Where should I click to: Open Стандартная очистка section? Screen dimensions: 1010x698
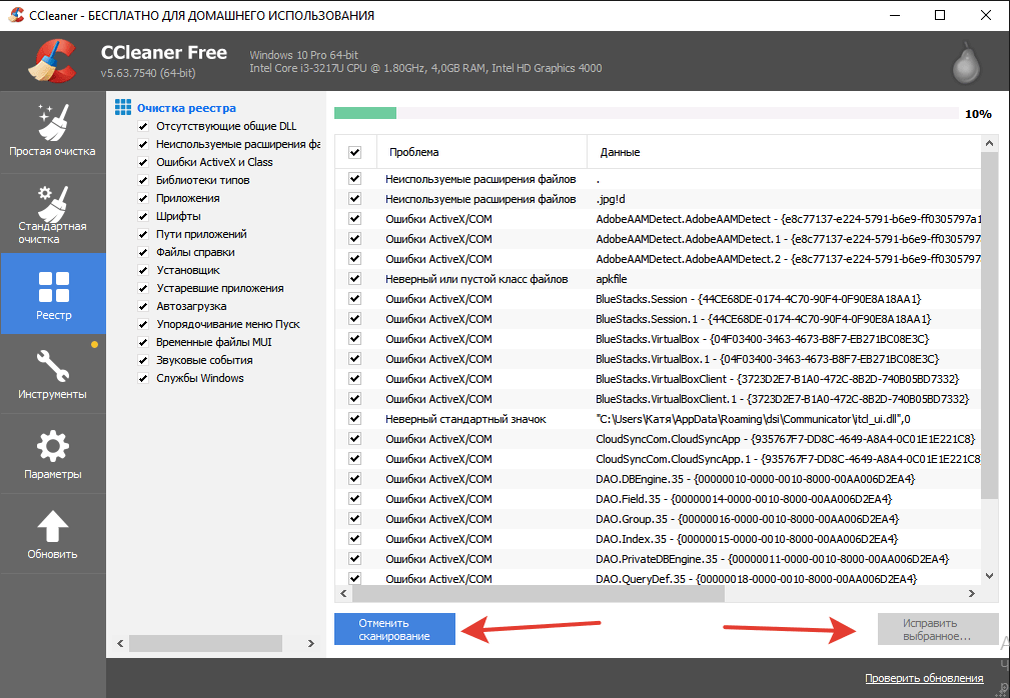52,214
